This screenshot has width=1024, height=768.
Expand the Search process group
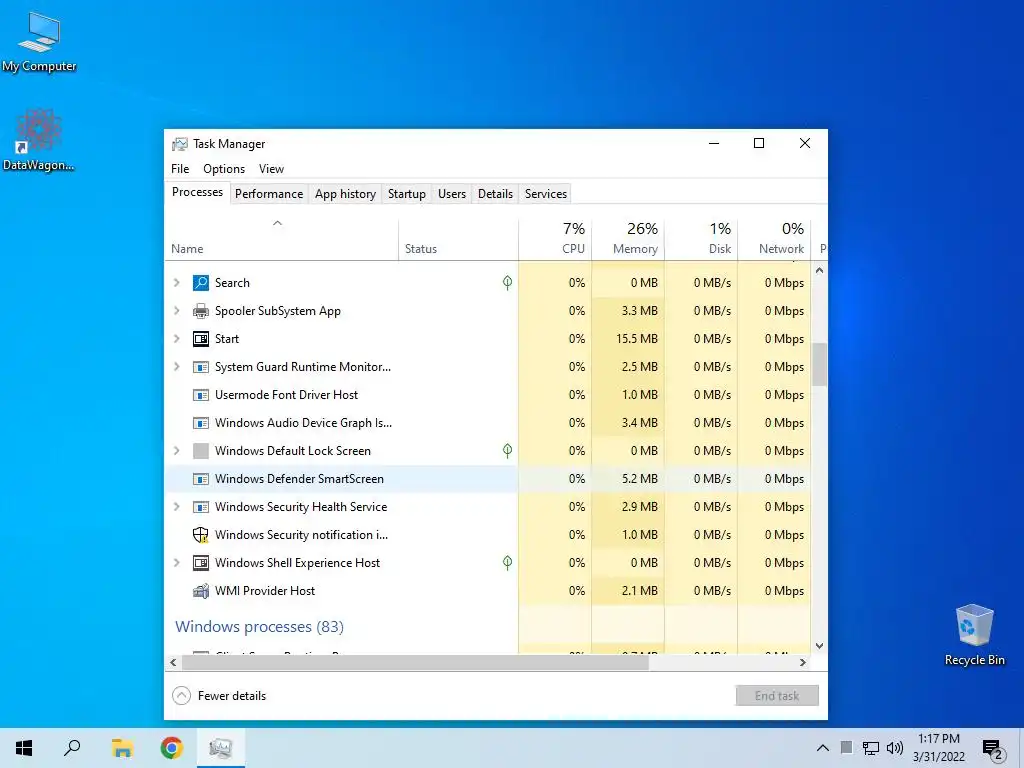[x=176, y=283]
